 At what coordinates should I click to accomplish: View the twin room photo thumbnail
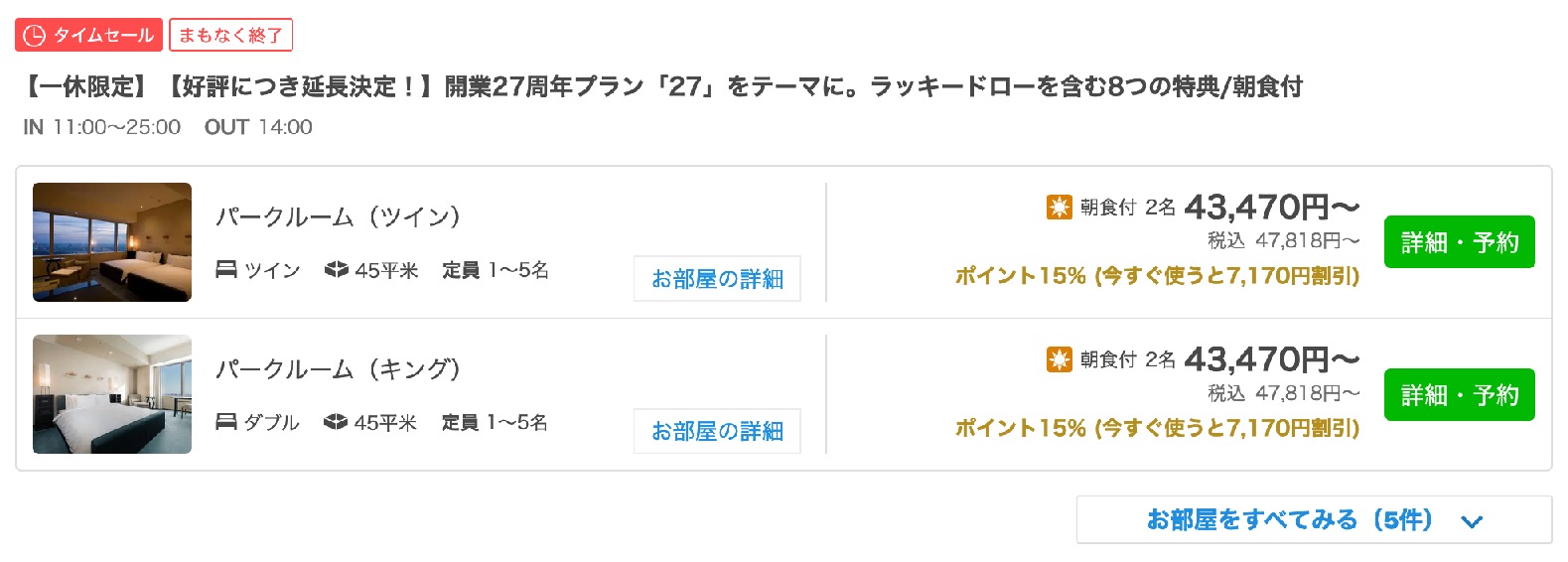[112, 242]
